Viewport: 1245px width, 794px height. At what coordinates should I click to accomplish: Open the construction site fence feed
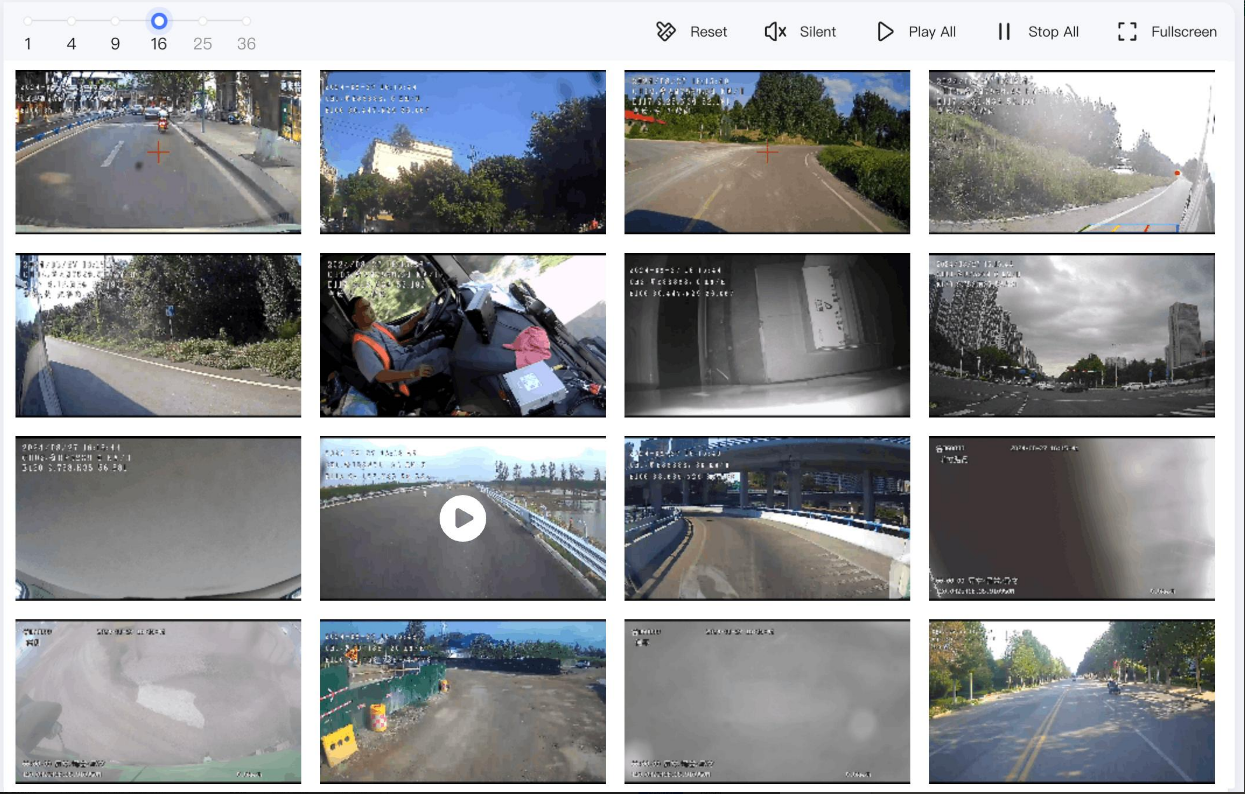point(462,701)
